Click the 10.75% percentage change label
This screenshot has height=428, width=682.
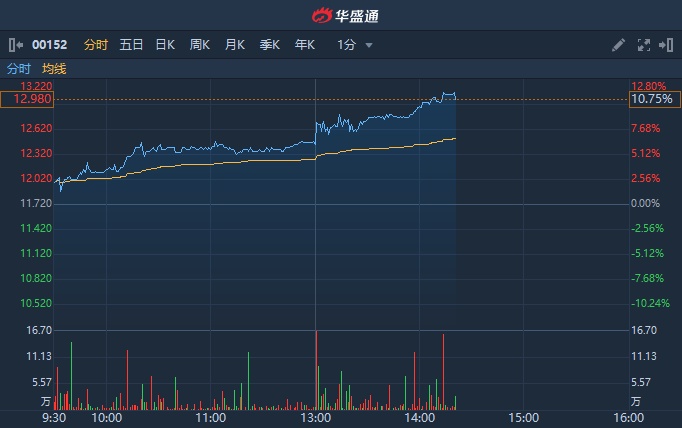coord(654,99)
